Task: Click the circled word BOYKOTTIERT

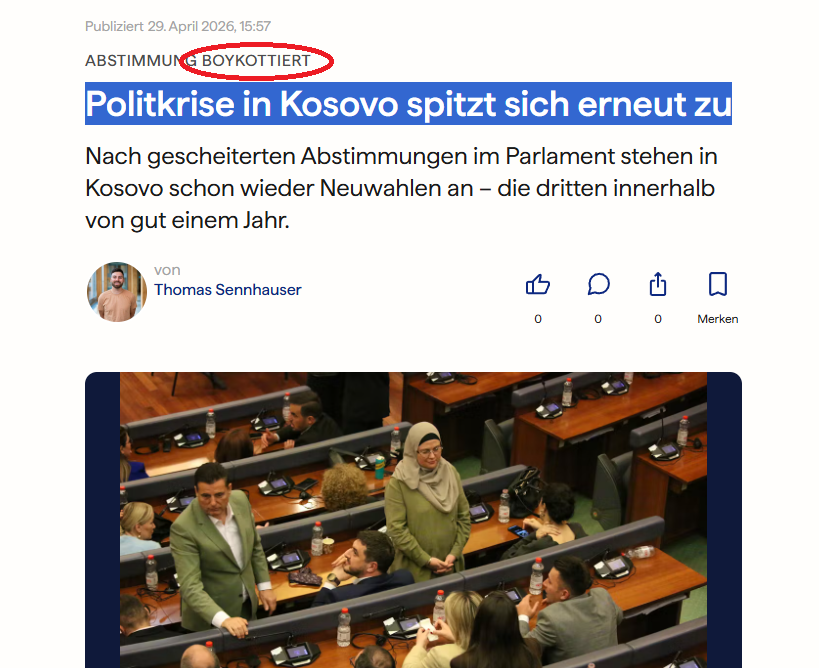Action: (256, 61)
